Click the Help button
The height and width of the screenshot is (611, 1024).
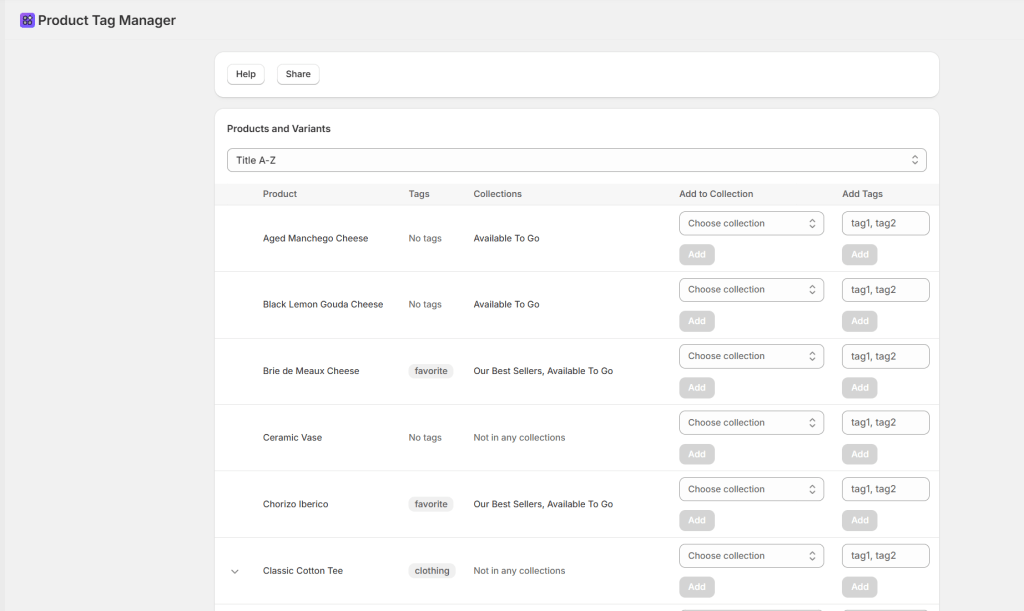pyautogui.click(x=246, y=74)
